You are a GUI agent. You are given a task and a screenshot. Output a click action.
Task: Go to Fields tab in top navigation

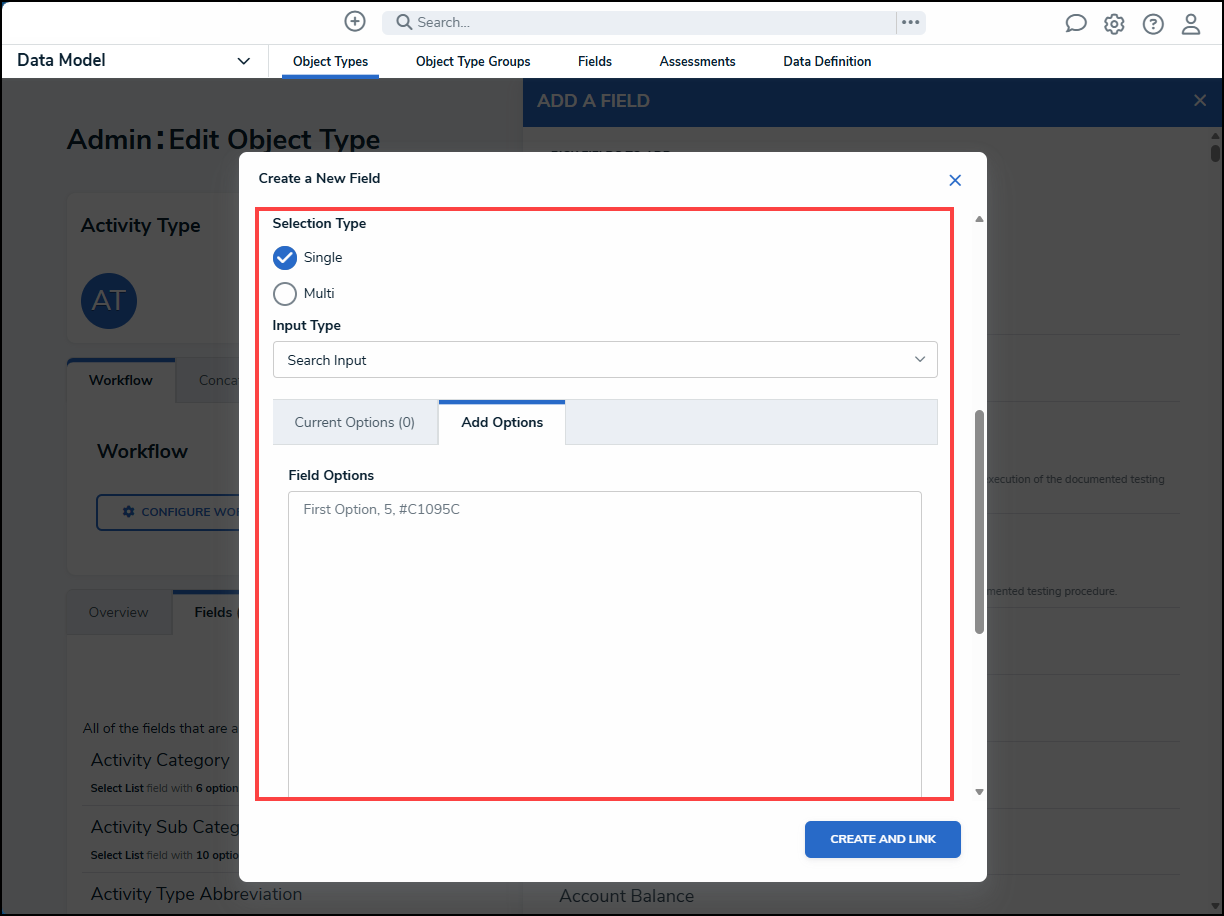[595, 61]
